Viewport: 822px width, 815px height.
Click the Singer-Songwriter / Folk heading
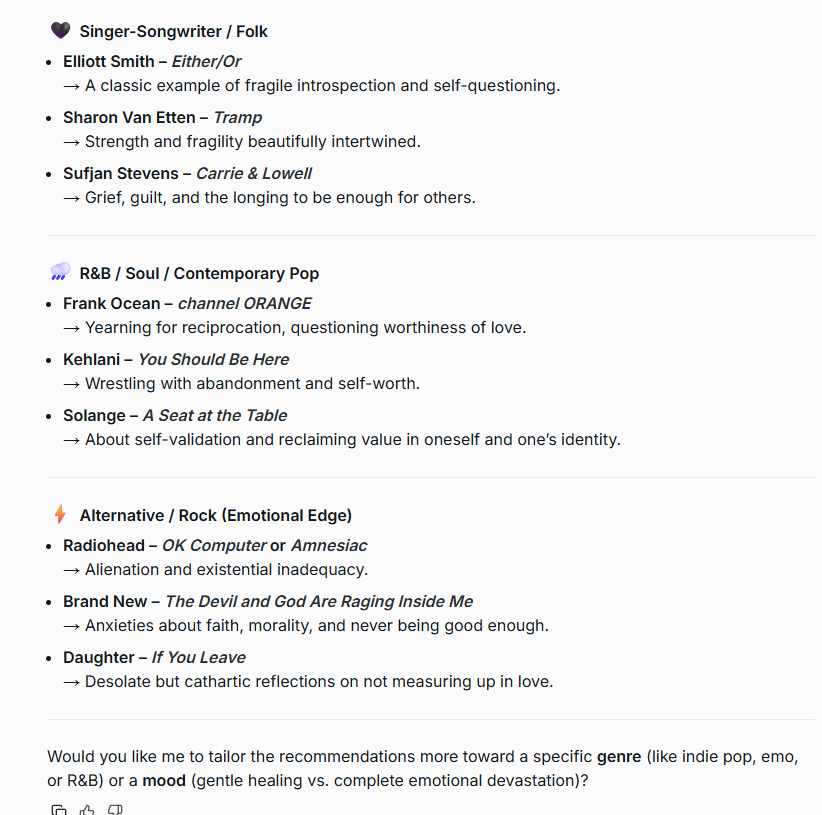174,32
